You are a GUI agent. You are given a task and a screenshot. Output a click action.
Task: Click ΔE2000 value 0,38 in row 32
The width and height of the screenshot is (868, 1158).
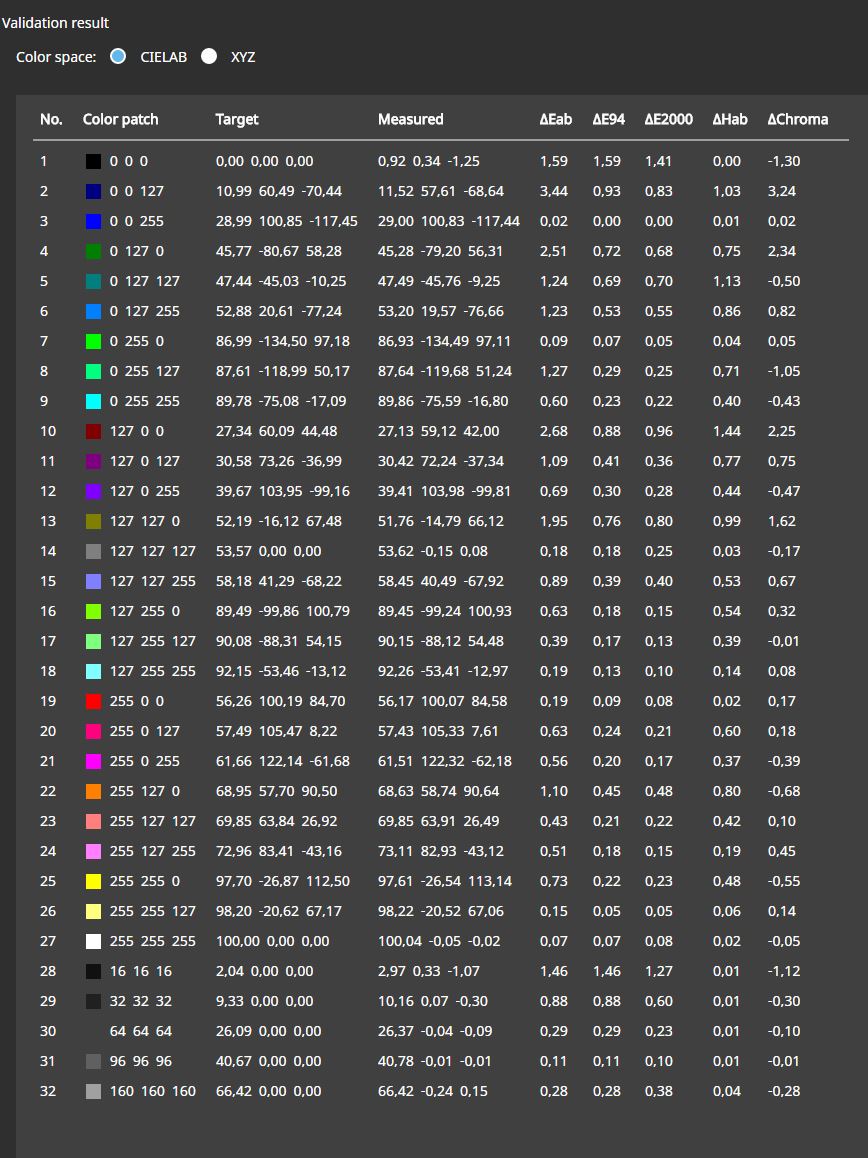(x=659, y=1091)
